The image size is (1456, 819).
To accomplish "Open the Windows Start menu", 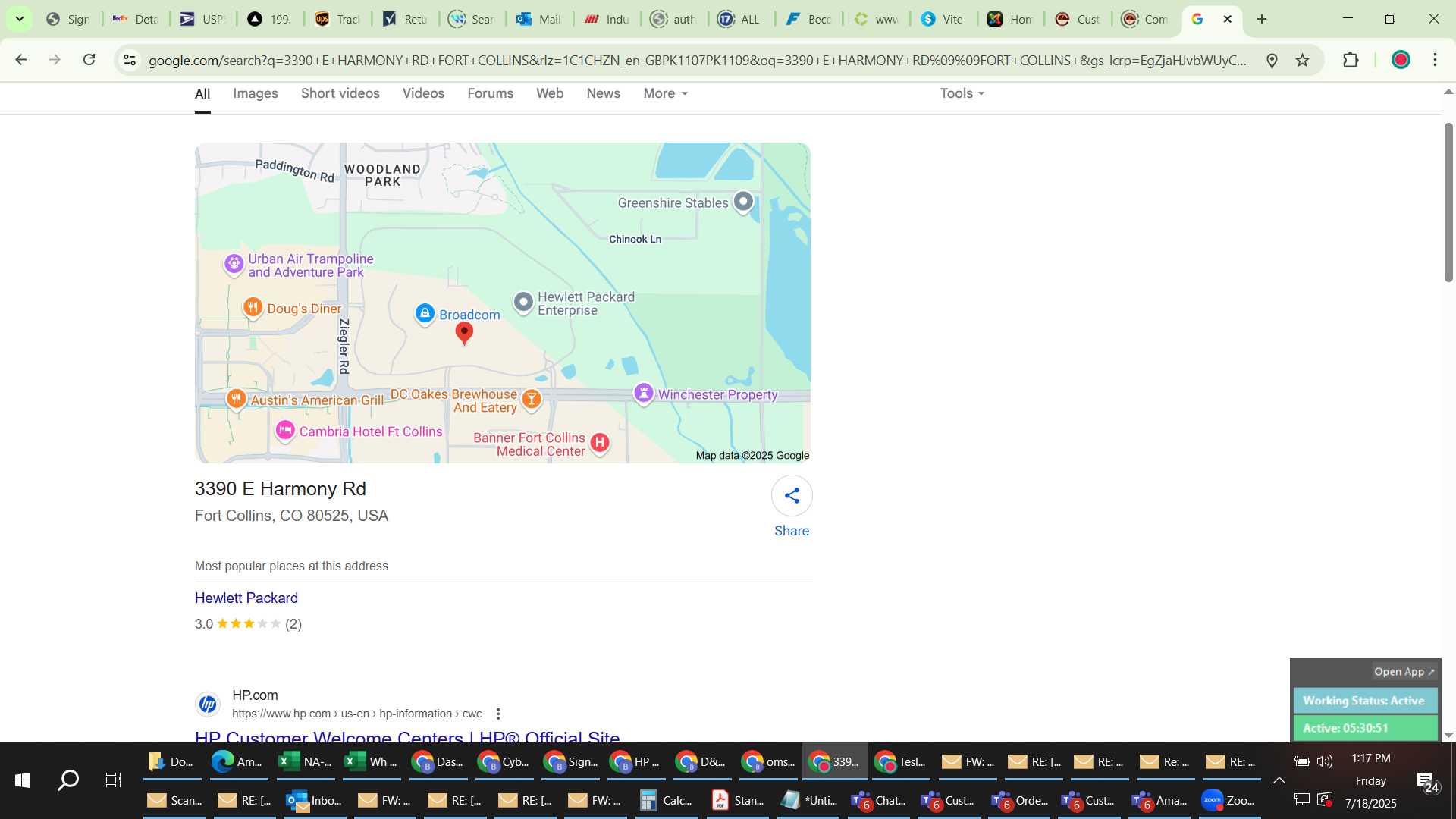I will (x=23, y=780).
